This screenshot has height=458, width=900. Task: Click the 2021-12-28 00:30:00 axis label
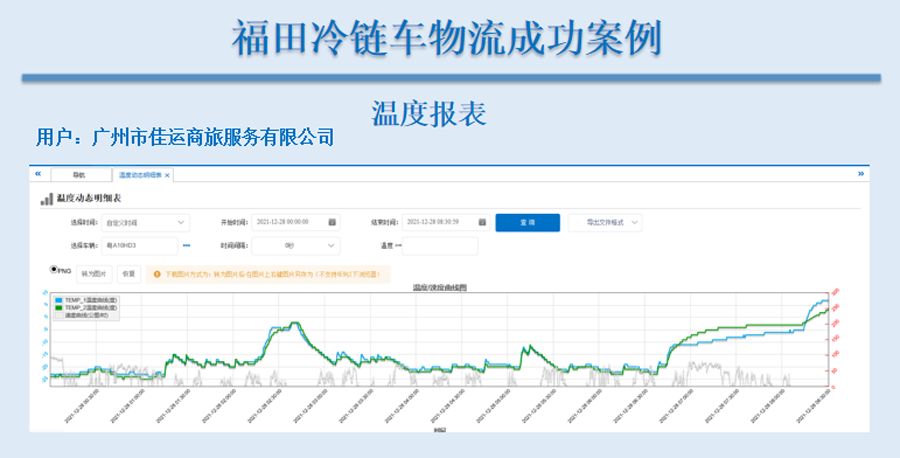pyautogui.click(x=80, y=406)
